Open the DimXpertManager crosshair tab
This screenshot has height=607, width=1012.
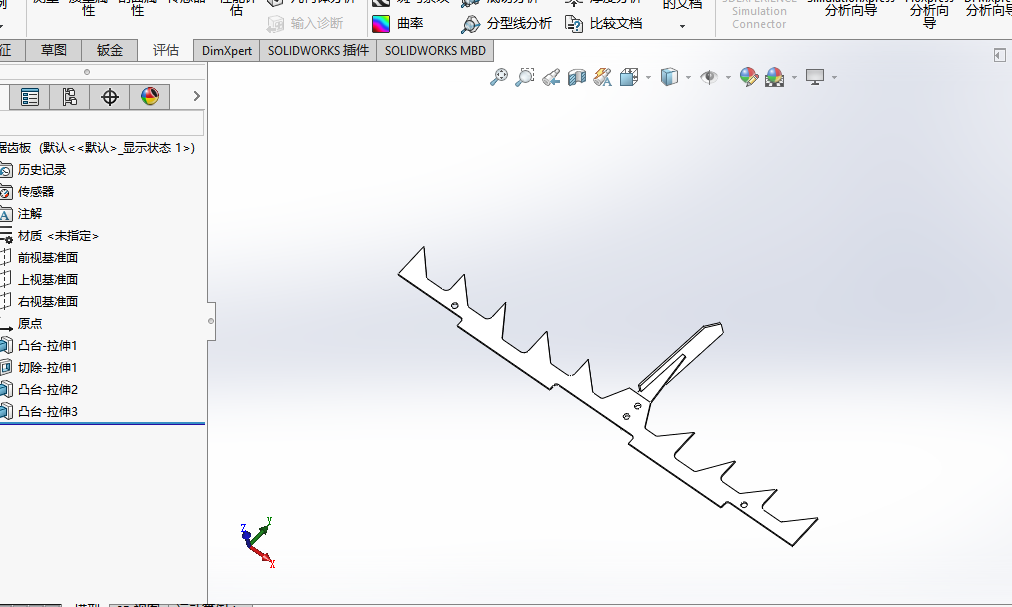[110, 97]
